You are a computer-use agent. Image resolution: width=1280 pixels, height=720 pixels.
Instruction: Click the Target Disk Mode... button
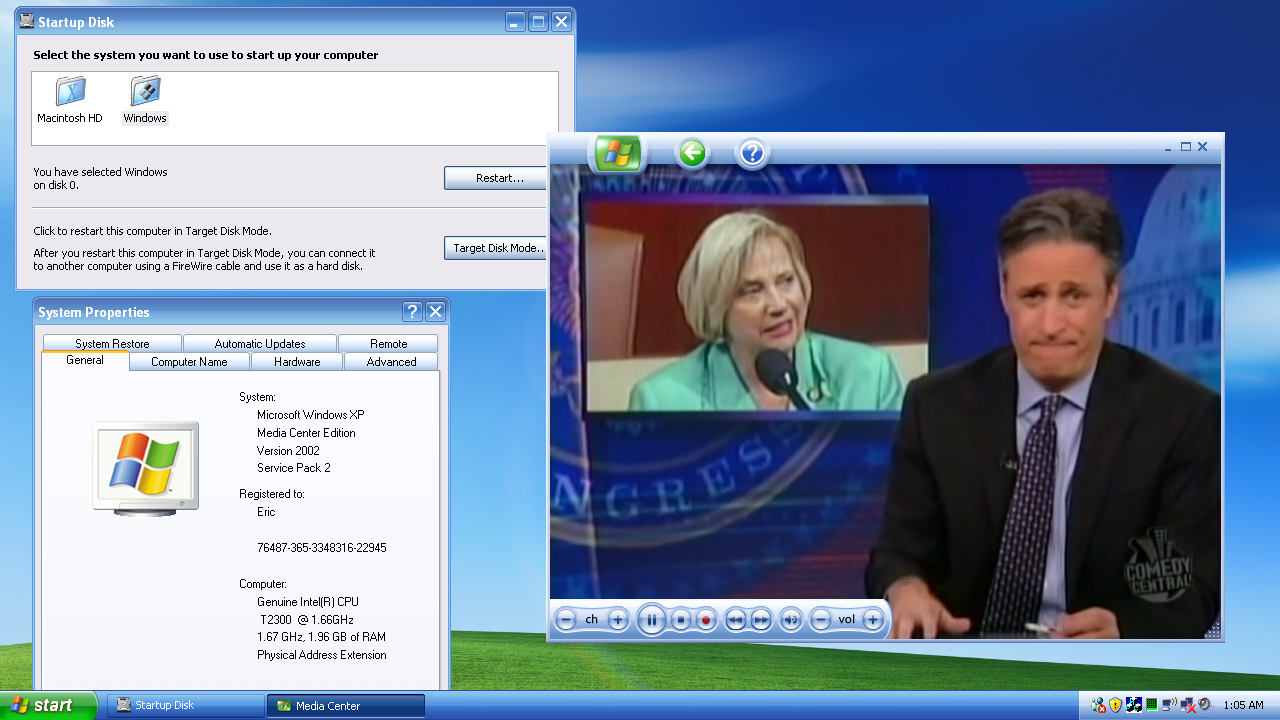[497, 248]
